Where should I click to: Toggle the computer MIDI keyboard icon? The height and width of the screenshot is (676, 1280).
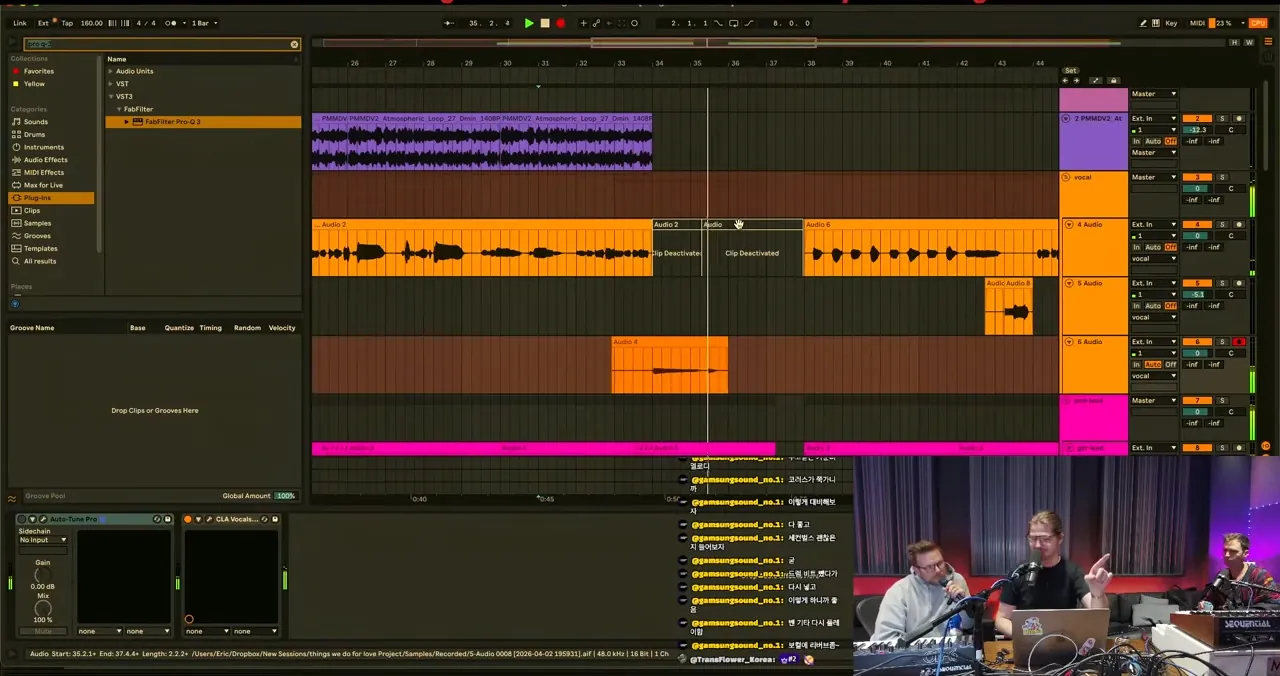(x=1156, y=23)
